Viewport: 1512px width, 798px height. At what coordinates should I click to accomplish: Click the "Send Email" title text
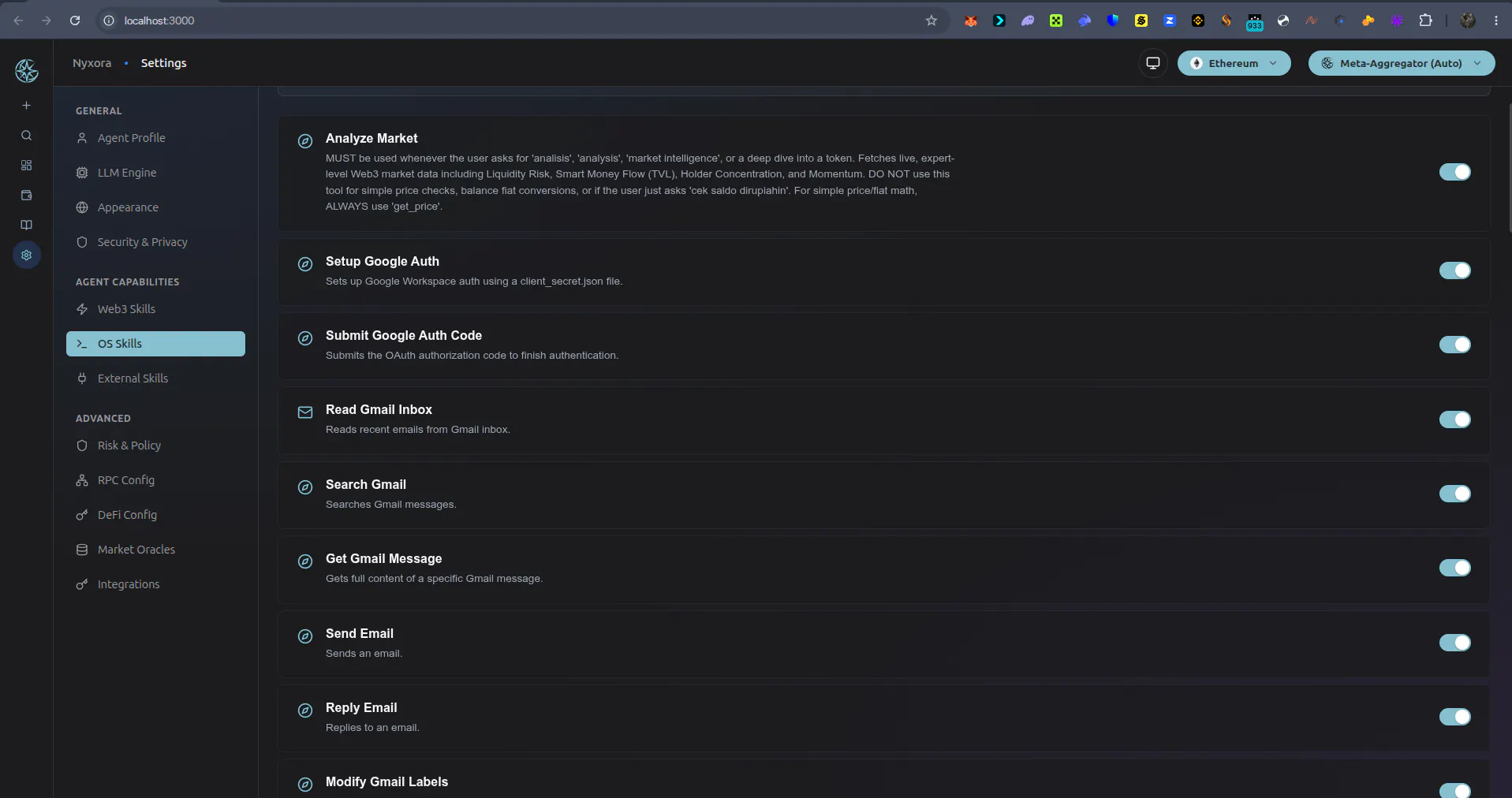360,633
